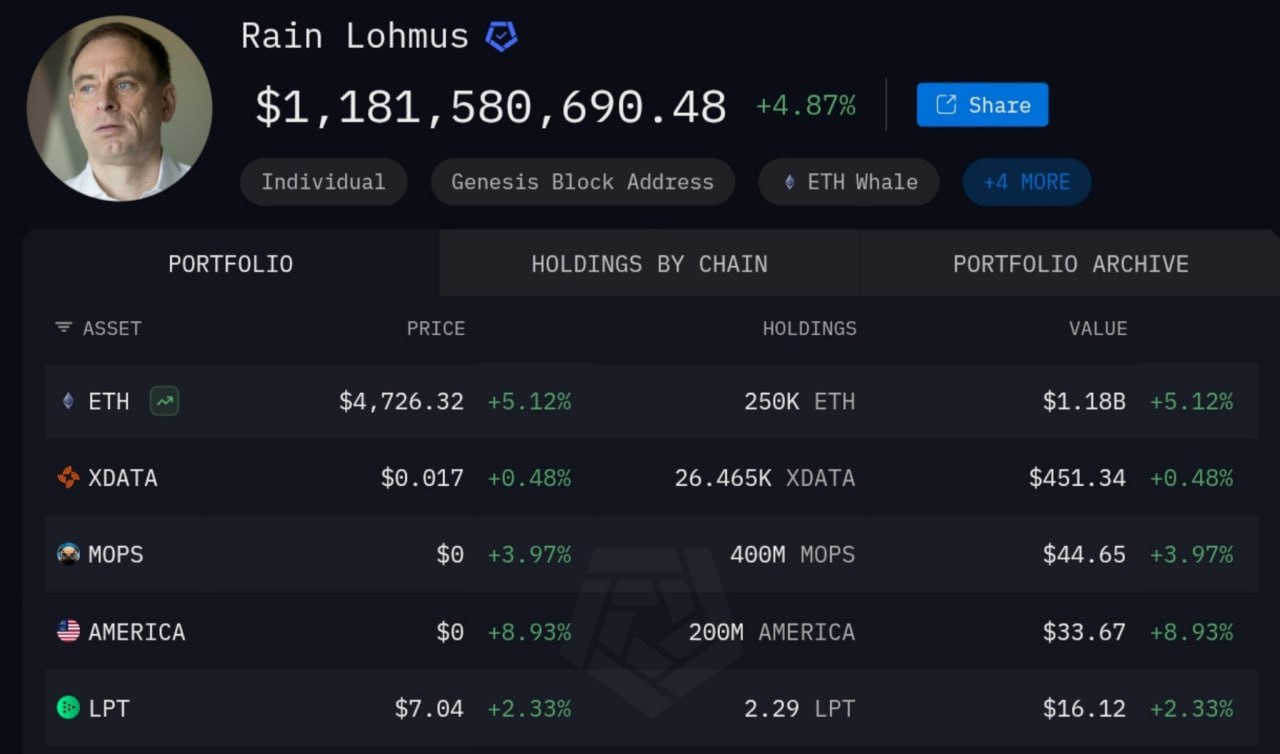Switch to the PORTFOLIO tab
The height and width of the screenshot is (754, 1280).
(x=231, y=264)
